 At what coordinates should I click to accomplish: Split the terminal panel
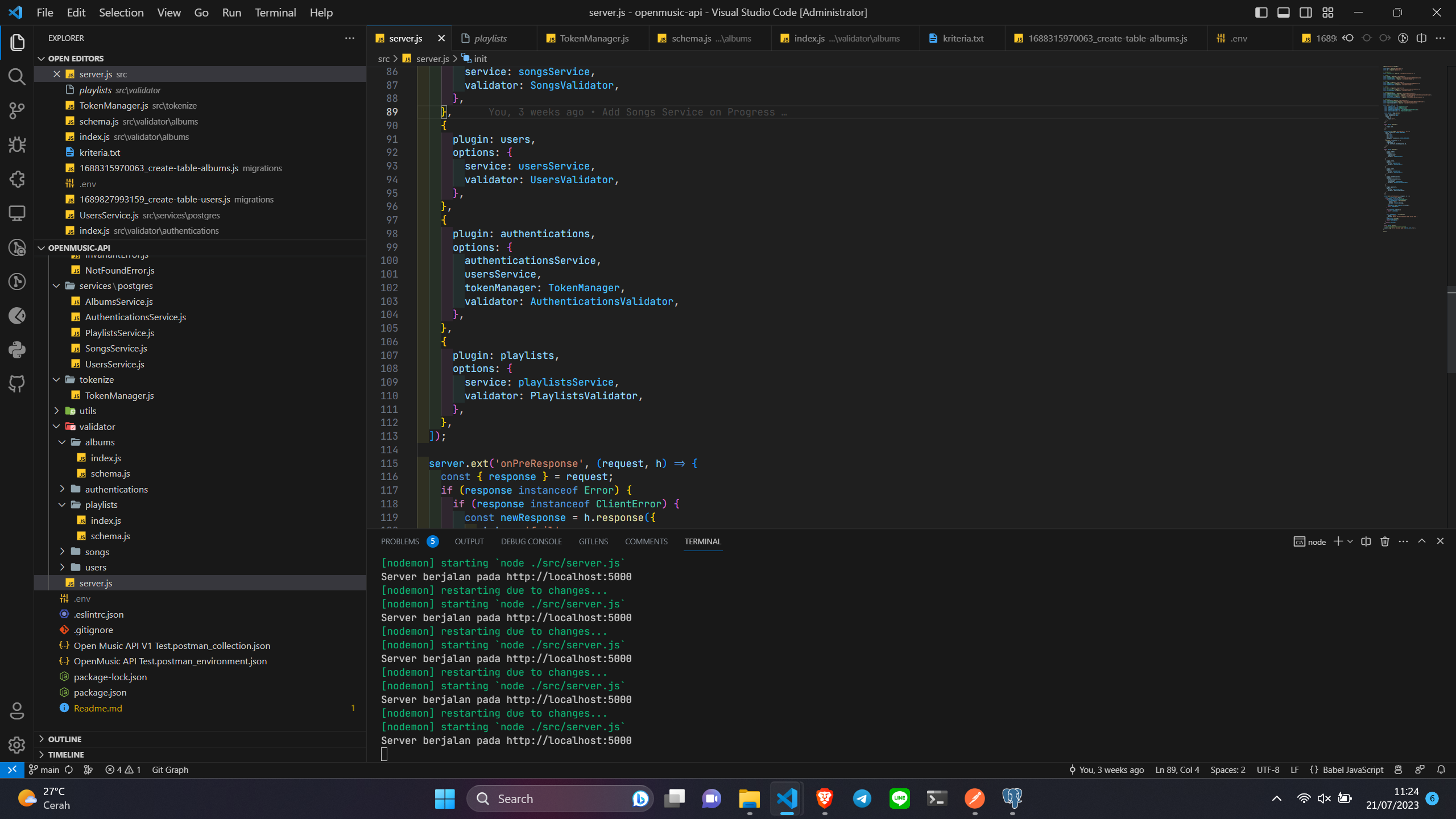pos(1366,541)
